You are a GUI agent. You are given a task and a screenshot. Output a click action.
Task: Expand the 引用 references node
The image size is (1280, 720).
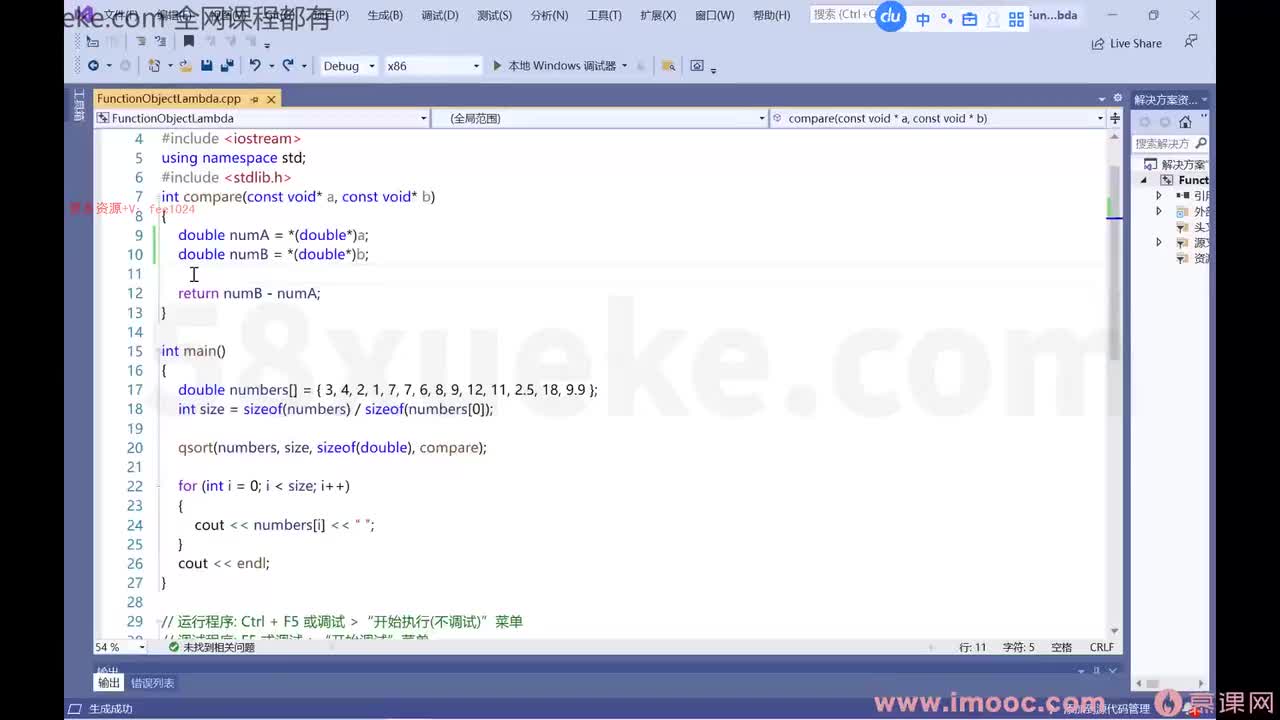coord(1159,196)
